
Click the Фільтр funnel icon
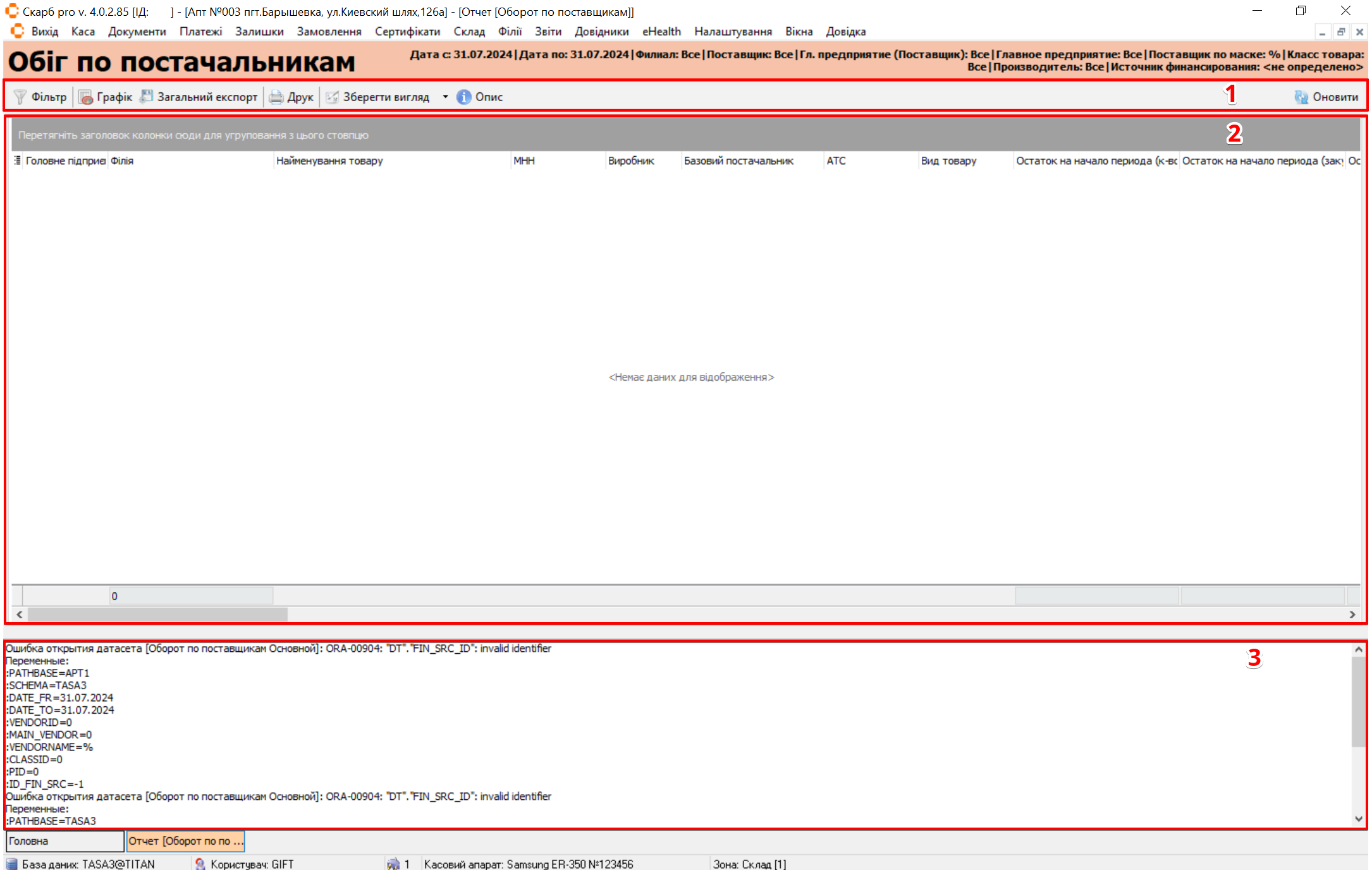point(20,97)
